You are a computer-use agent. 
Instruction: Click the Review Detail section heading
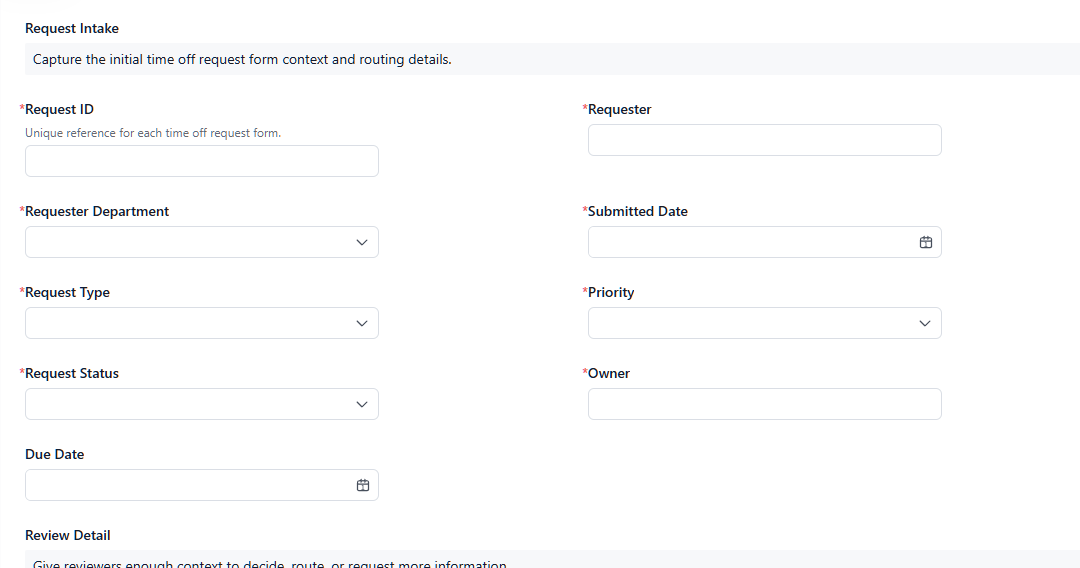pos(68,535)
